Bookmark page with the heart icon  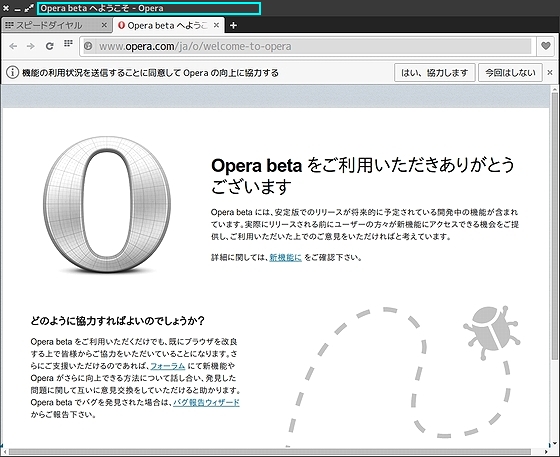(545, 46)
